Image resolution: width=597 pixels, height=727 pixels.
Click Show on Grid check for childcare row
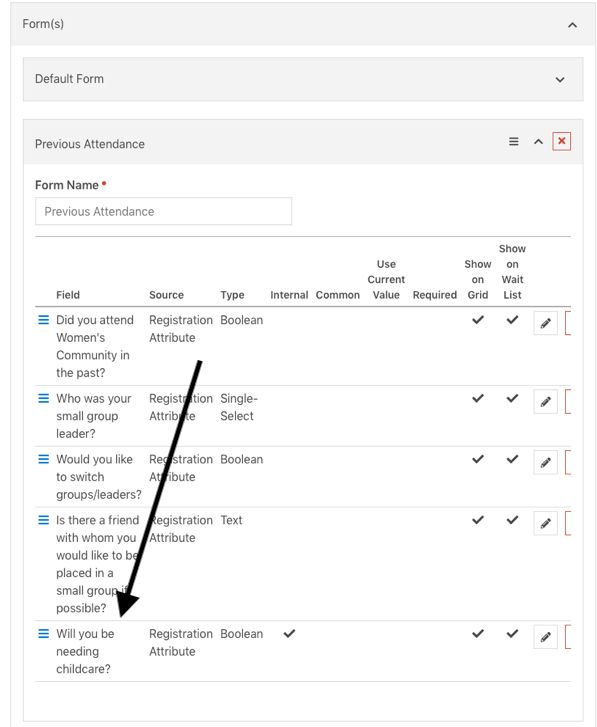pyautogui.click(x=478, y=633)
